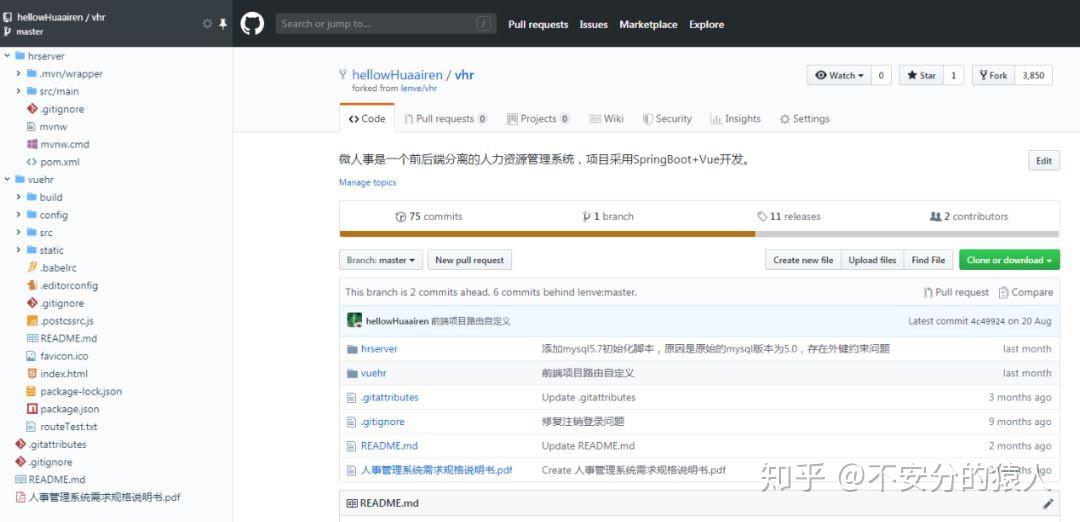Open Explore in top navigation
Screen dimensions: 1080x522
[707, 24]
